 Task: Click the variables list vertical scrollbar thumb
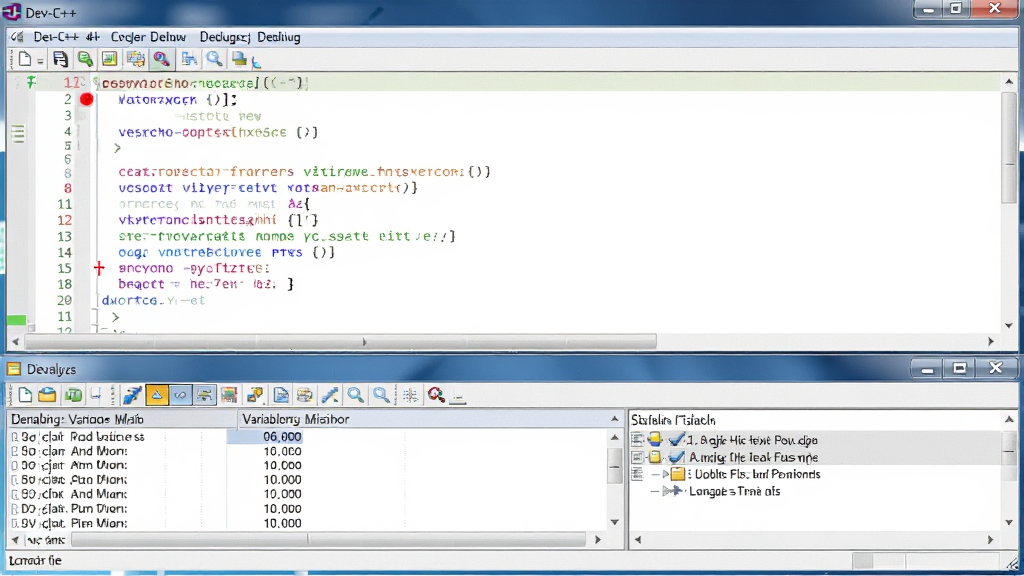tap(615, 466)
